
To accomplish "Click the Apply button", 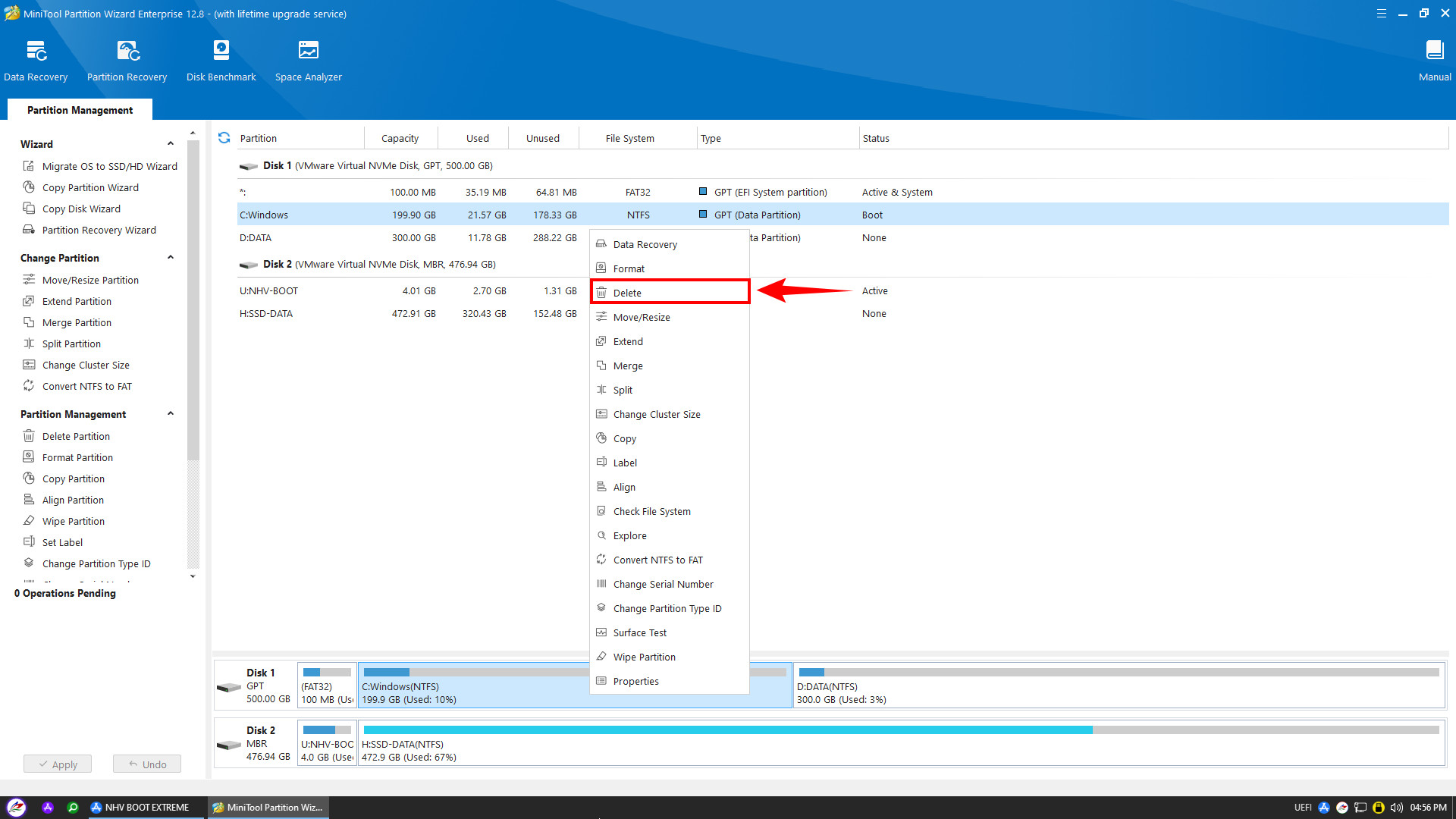I will coord(58,764).
